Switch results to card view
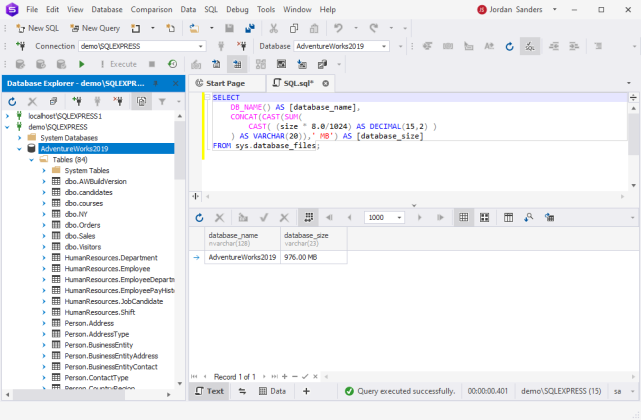Screen dimensions: 641x420 point(485,217)
